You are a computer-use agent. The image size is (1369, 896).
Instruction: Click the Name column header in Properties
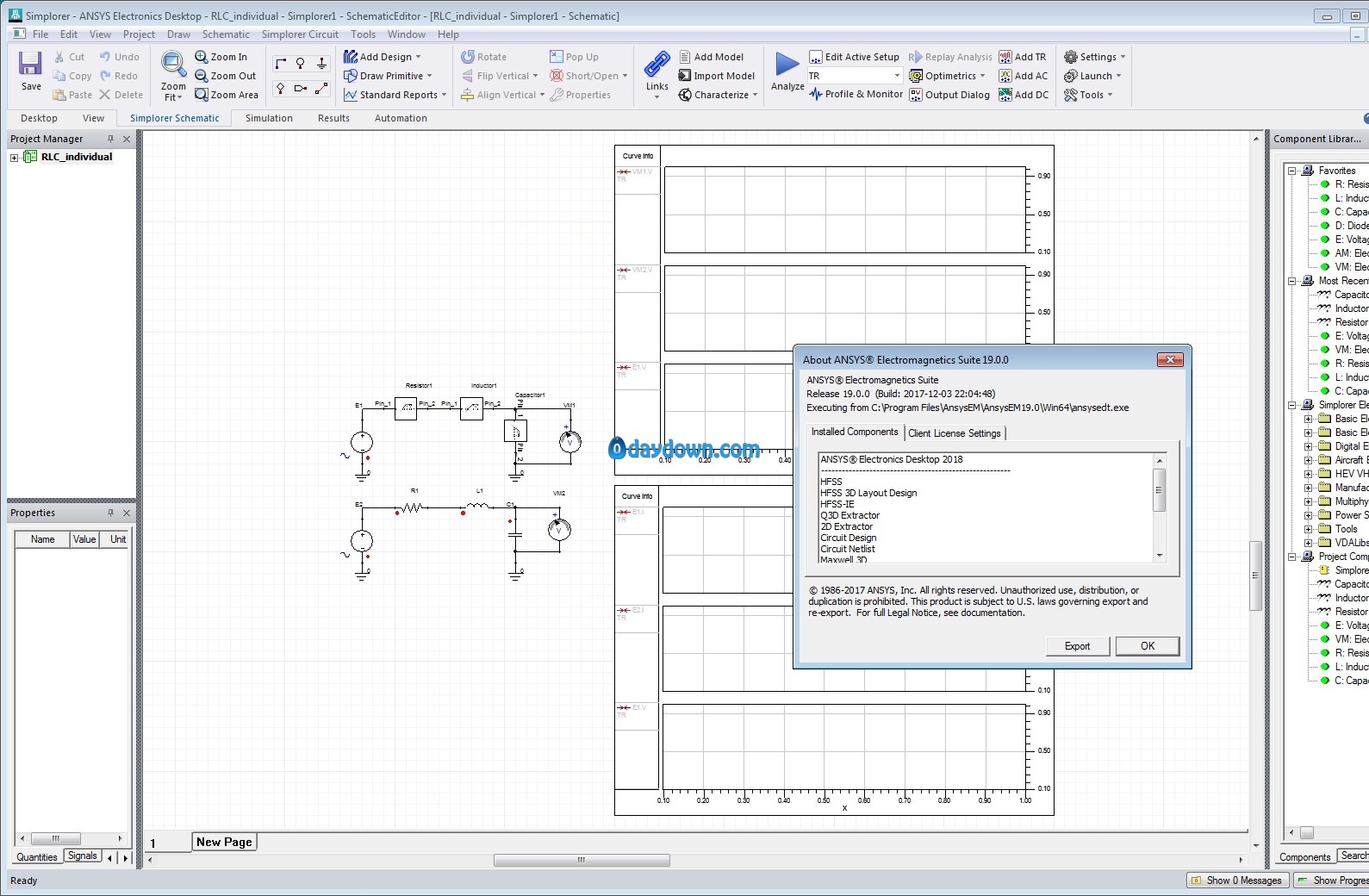click(x=43, y=539)
